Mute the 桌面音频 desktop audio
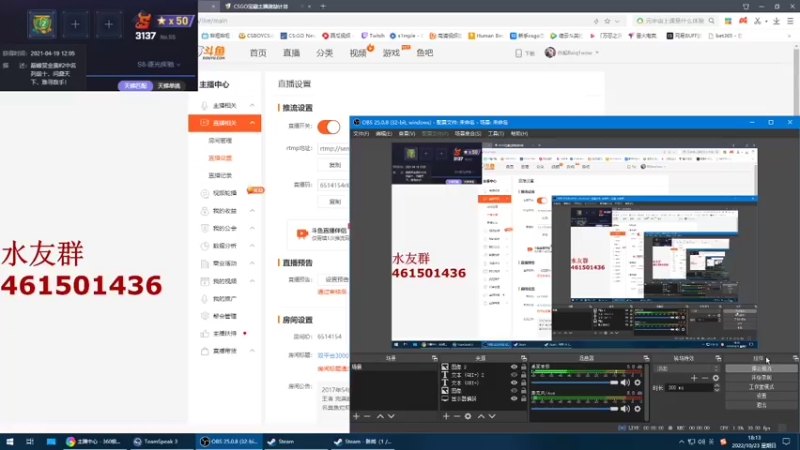800x450 pixels. coord(625,383)
